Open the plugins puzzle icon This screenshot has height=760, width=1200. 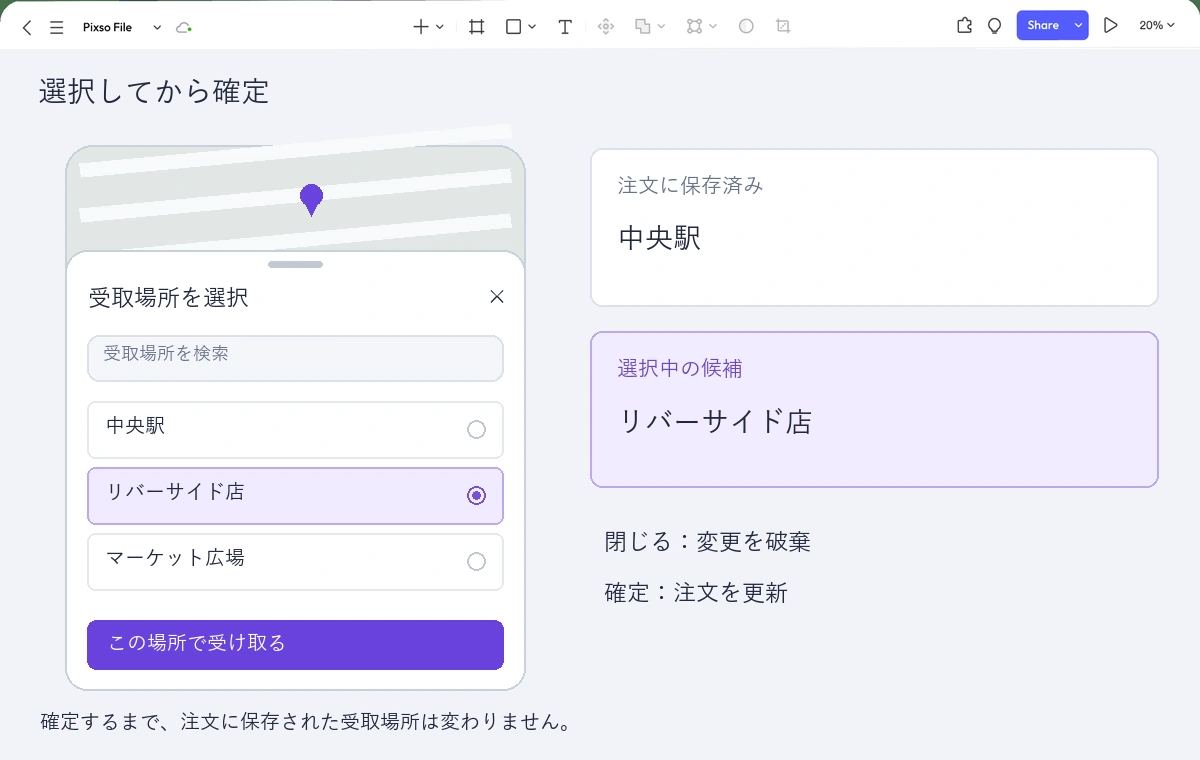[964, 26]
